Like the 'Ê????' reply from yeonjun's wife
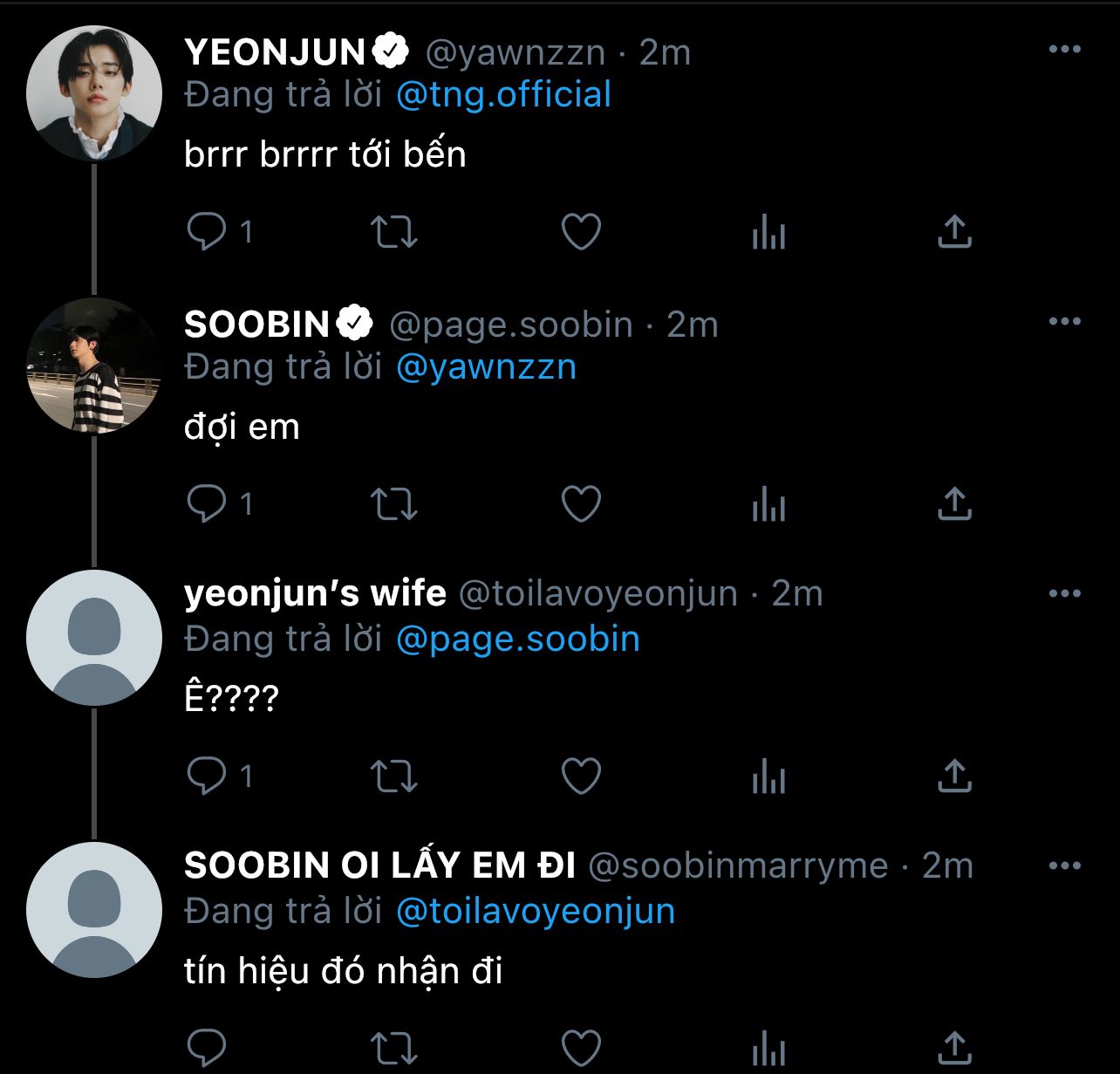 click(581, 776)
